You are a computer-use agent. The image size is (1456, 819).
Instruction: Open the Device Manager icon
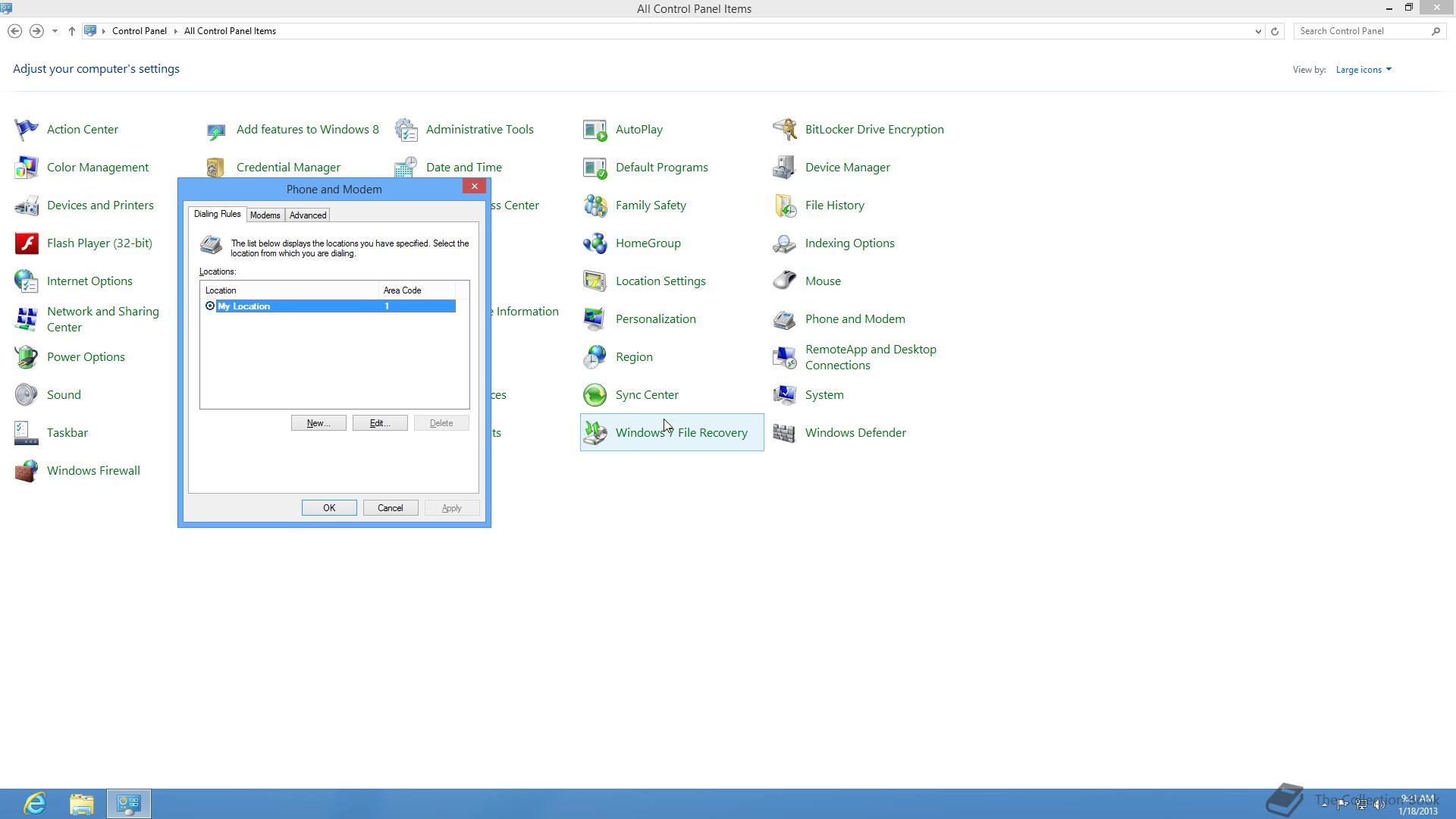pyautogui.click(x=785, y=168)
